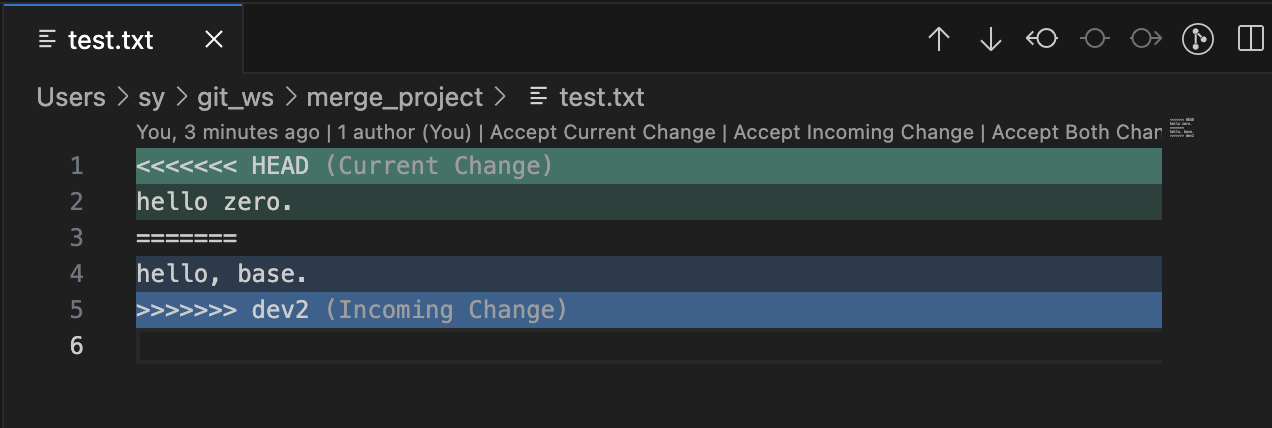Expand the git_ws breadcrumb segment
Screen dimensions: 1272x428
[236, 97]
